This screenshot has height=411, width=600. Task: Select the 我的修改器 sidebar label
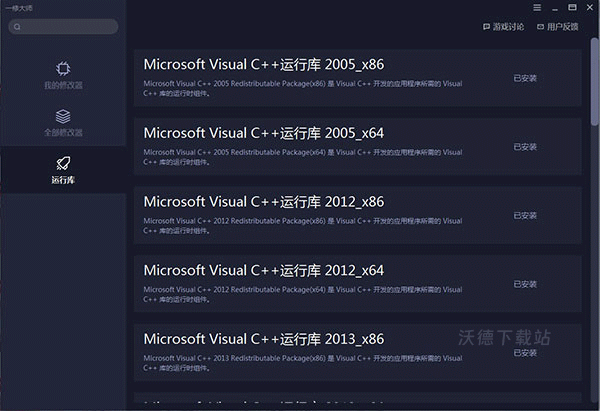click(63, 85)
